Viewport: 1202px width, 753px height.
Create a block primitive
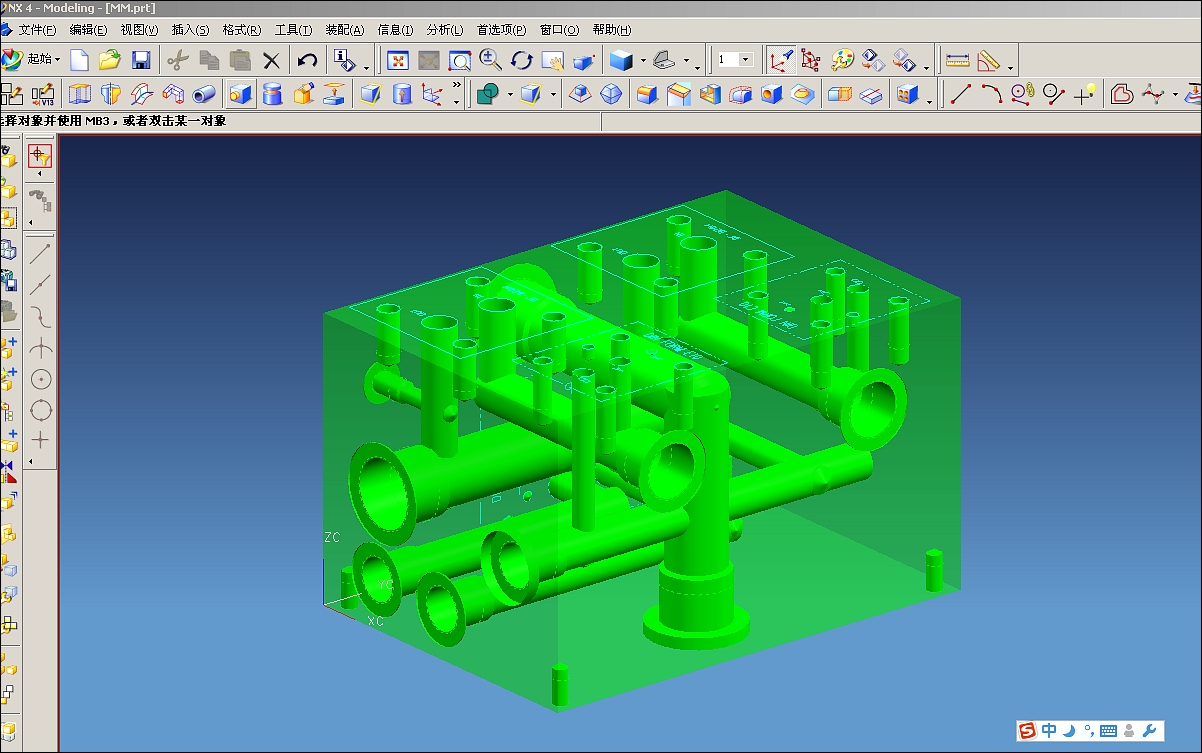point(240,94)
